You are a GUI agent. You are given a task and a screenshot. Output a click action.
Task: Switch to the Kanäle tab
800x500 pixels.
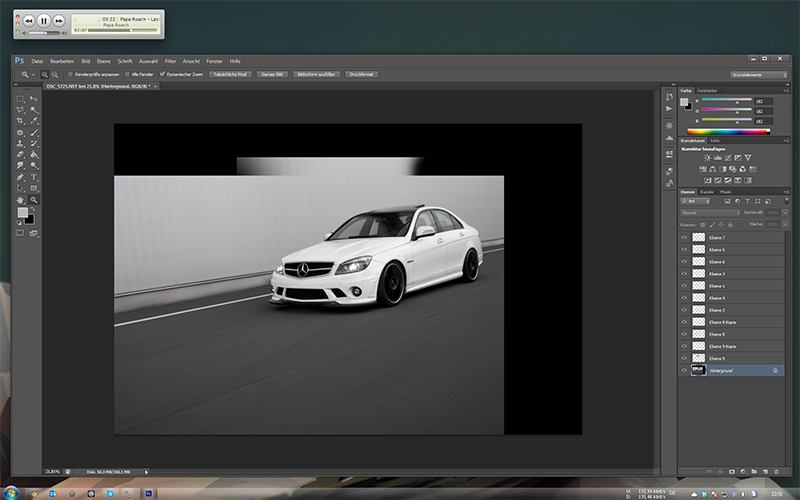pos(707,192)
